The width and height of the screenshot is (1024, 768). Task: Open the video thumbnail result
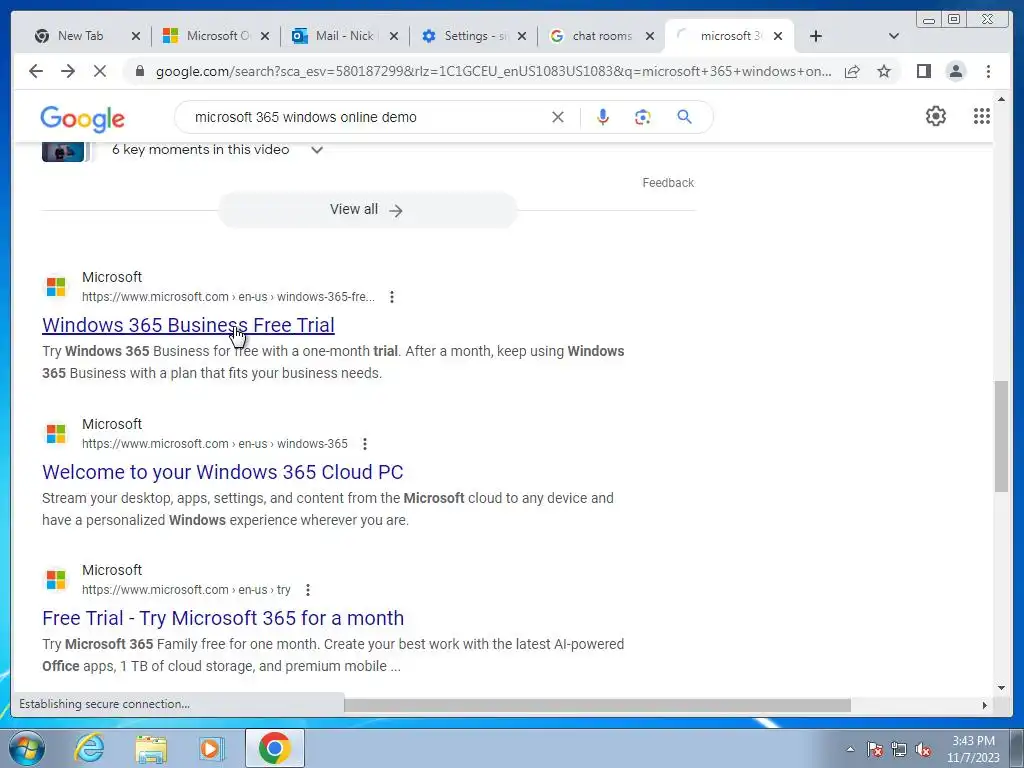click(x=63, y=152)
